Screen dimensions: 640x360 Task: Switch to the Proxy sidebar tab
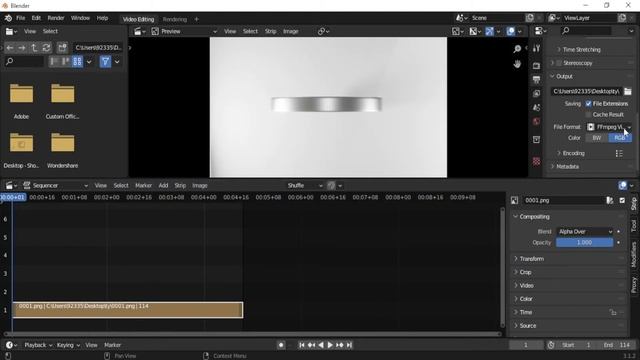[x=634, y=284]
